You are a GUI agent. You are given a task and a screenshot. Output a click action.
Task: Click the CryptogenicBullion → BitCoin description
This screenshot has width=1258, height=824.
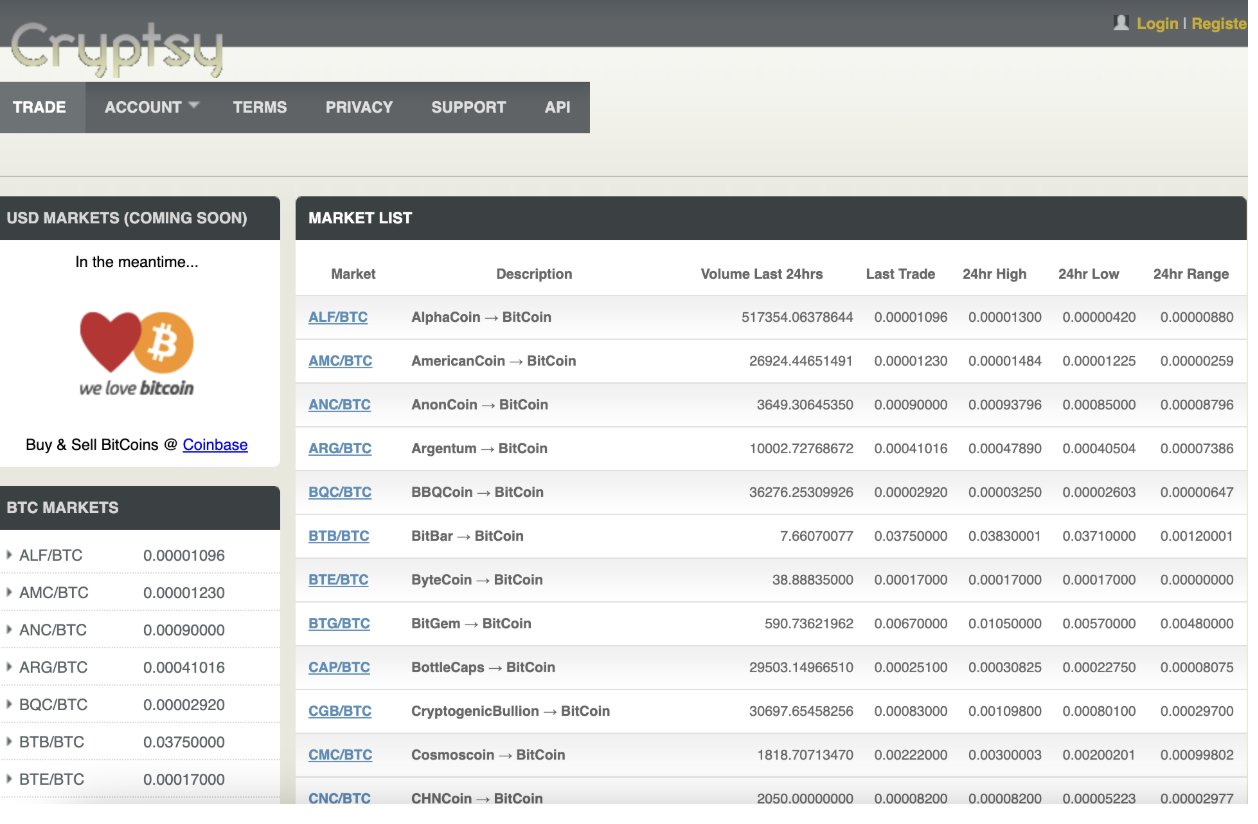(511, 712)
